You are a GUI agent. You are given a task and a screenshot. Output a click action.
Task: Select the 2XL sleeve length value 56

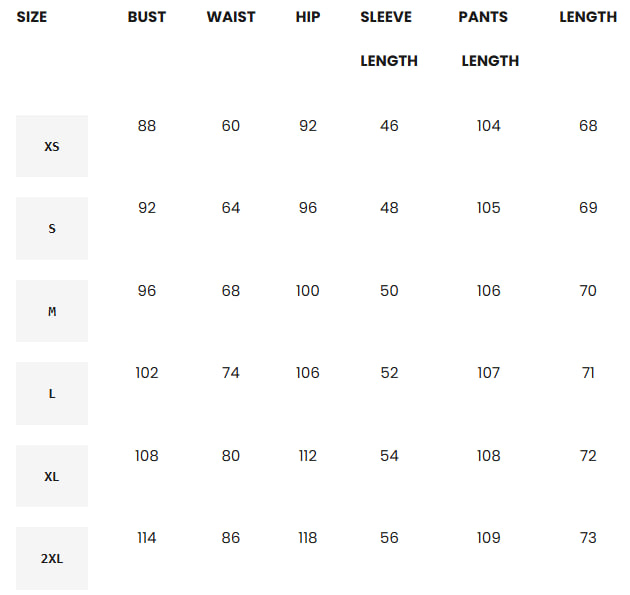pyautogui.click(x=389, y=538)
